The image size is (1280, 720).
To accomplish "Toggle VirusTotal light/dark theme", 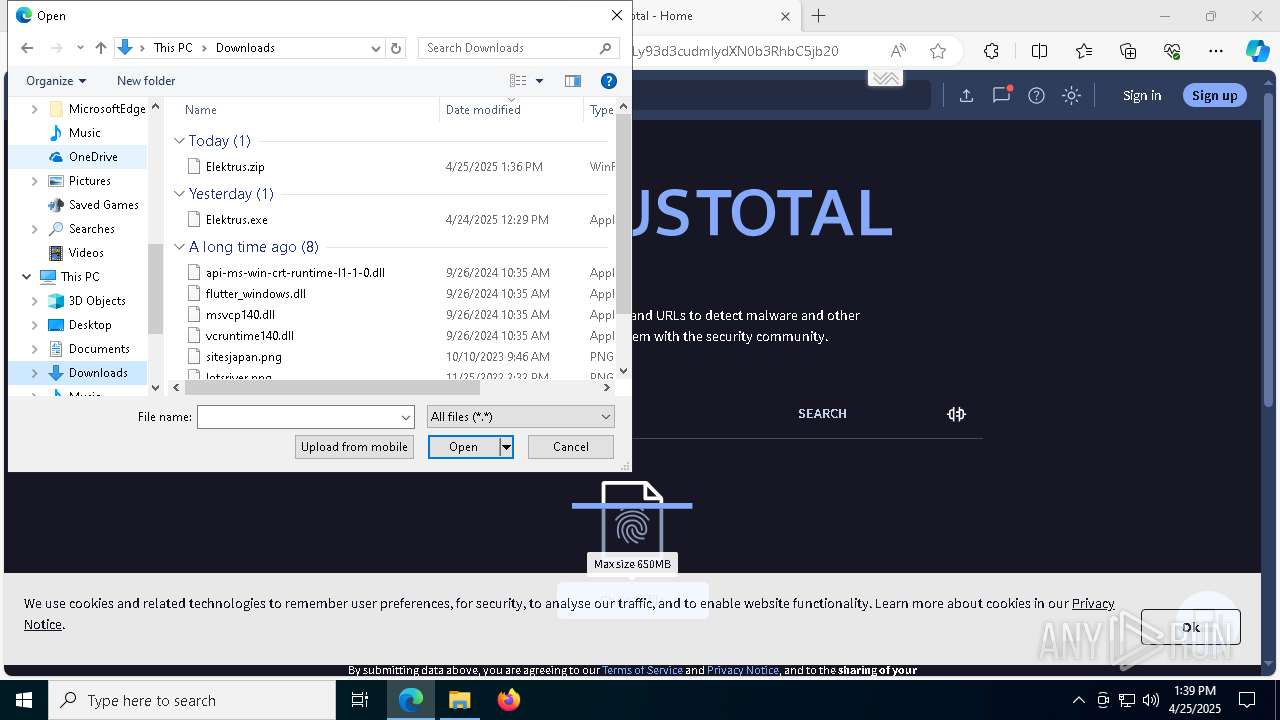I will click(1071, 95).
